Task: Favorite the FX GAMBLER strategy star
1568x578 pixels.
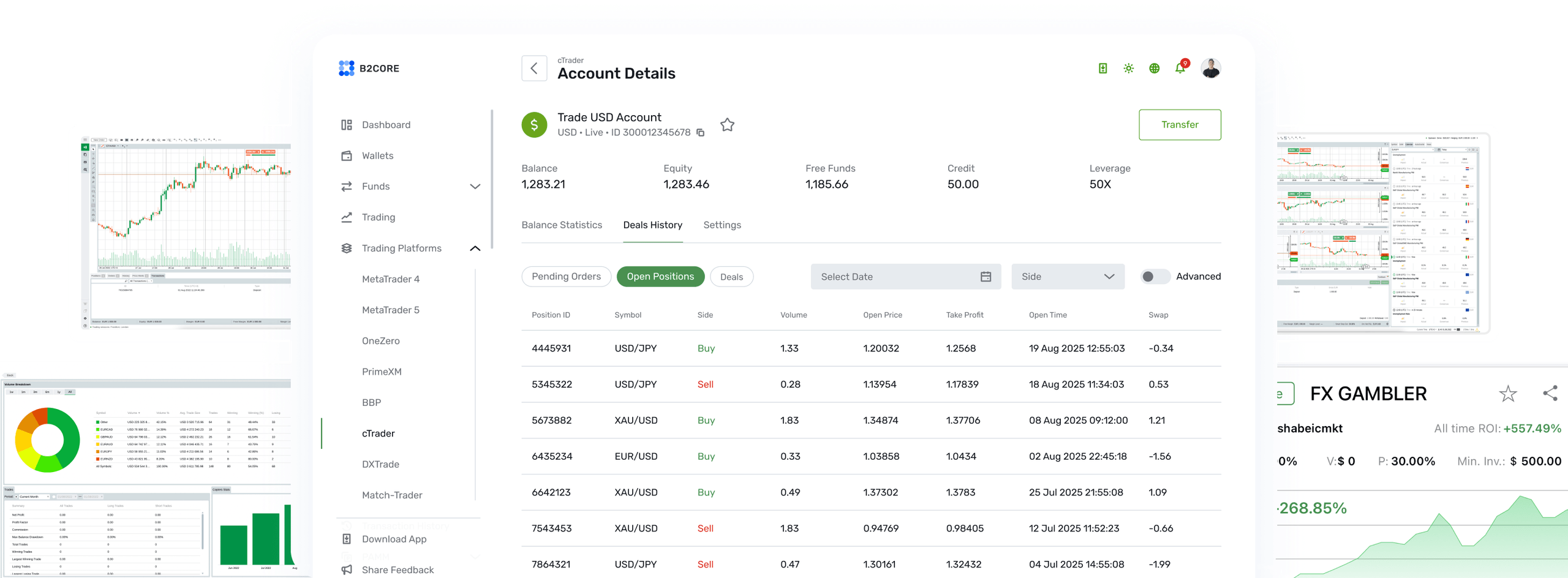Action: pyautogui.click(x=1508, y=394)
